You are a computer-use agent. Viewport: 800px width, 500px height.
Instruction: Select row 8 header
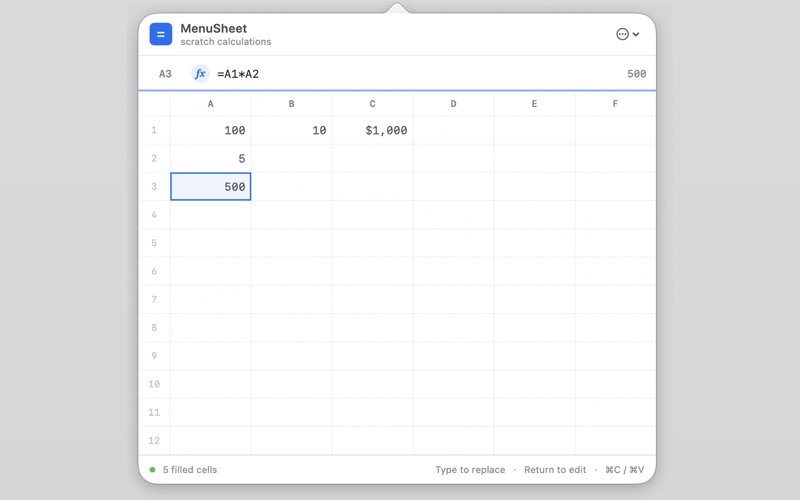point(154,328)
